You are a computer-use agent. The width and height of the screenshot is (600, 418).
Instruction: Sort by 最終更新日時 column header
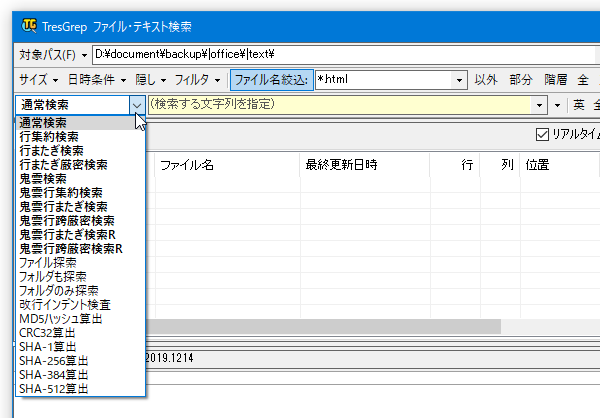coord(365,165)
